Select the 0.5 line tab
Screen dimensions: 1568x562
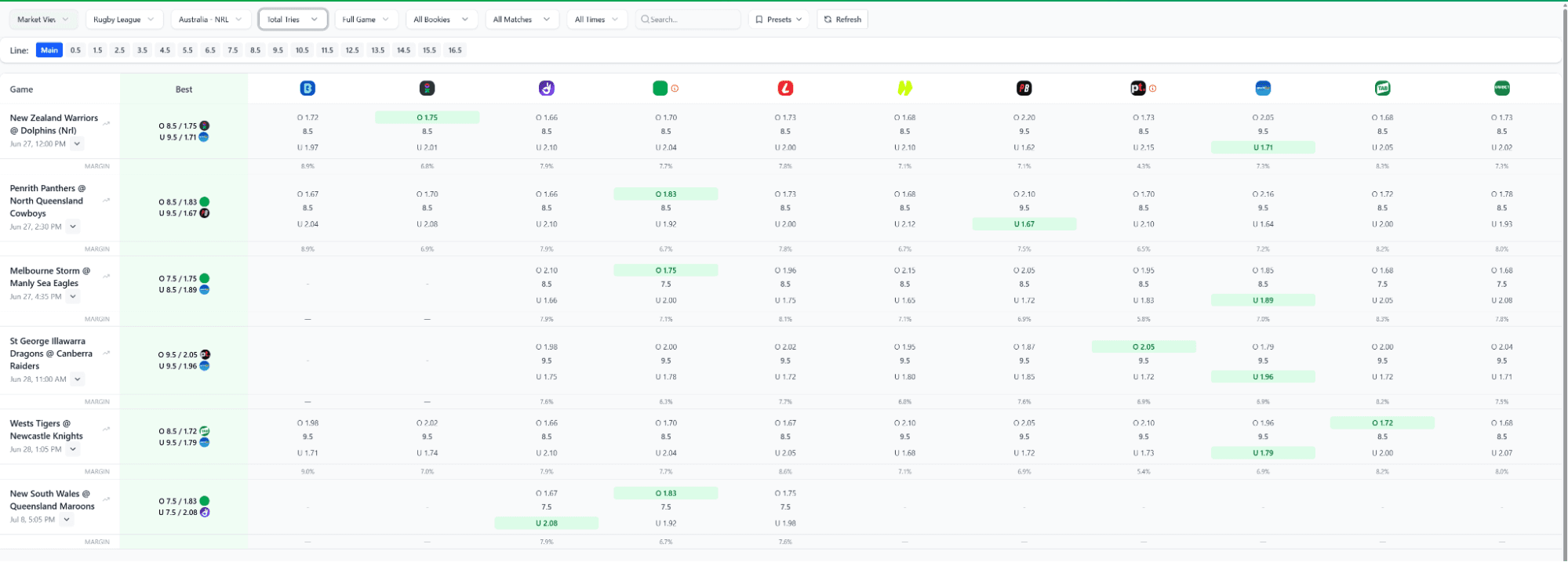(x=75, y=50)
